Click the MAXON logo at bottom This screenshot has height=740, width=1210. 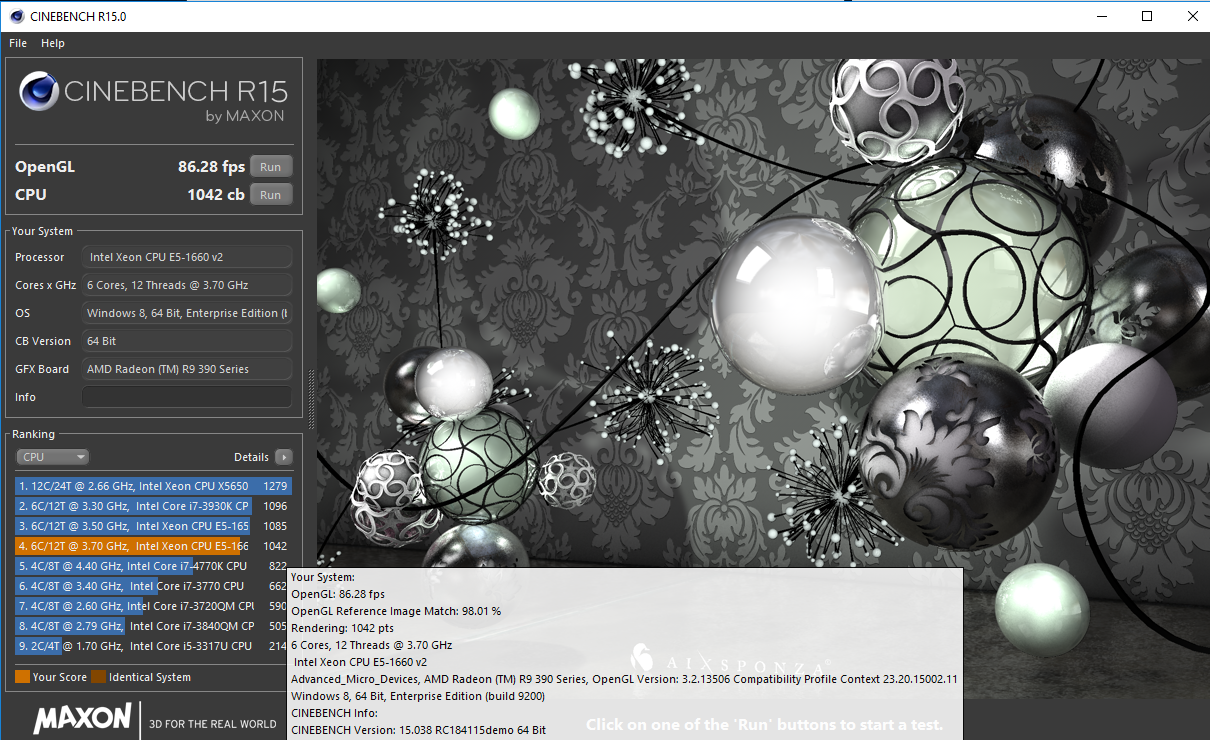tap(82, 718)
